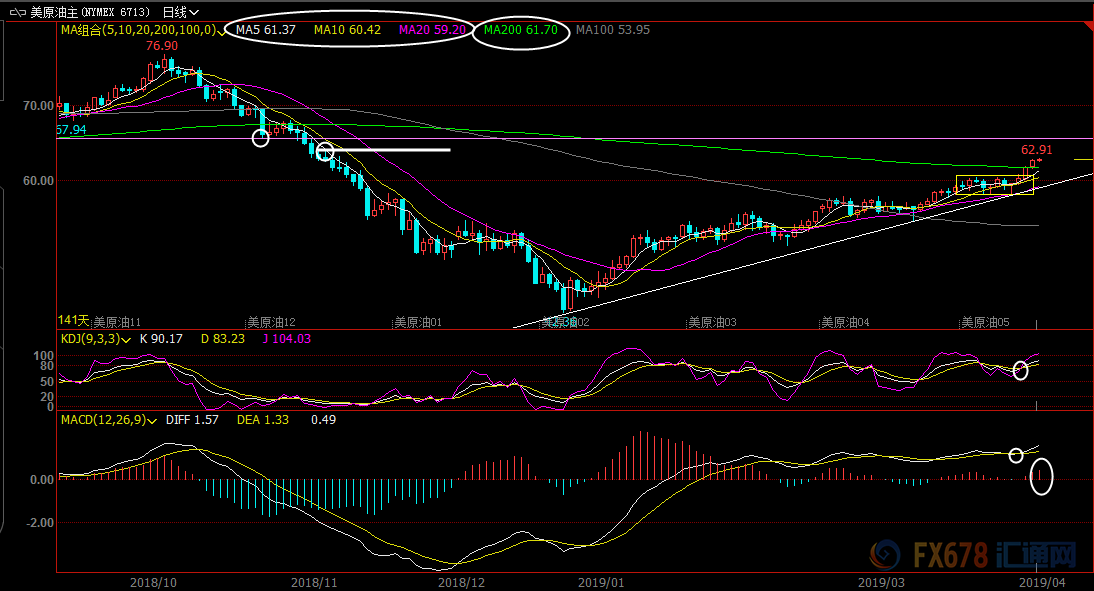Click the 美原油主 (NYMEX 6713) title
The image size is (1094, 591).
[x=89, y=13]
